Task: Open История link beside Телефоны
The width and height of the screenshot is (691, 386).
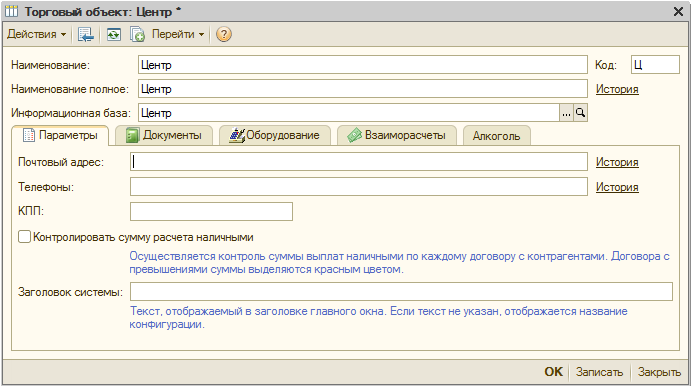Action: [617, 187]
